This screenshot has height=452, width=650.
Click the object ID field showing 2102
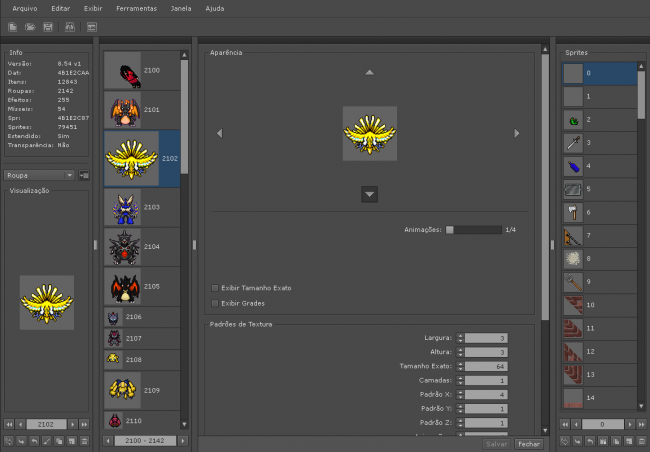pos(46,424)
